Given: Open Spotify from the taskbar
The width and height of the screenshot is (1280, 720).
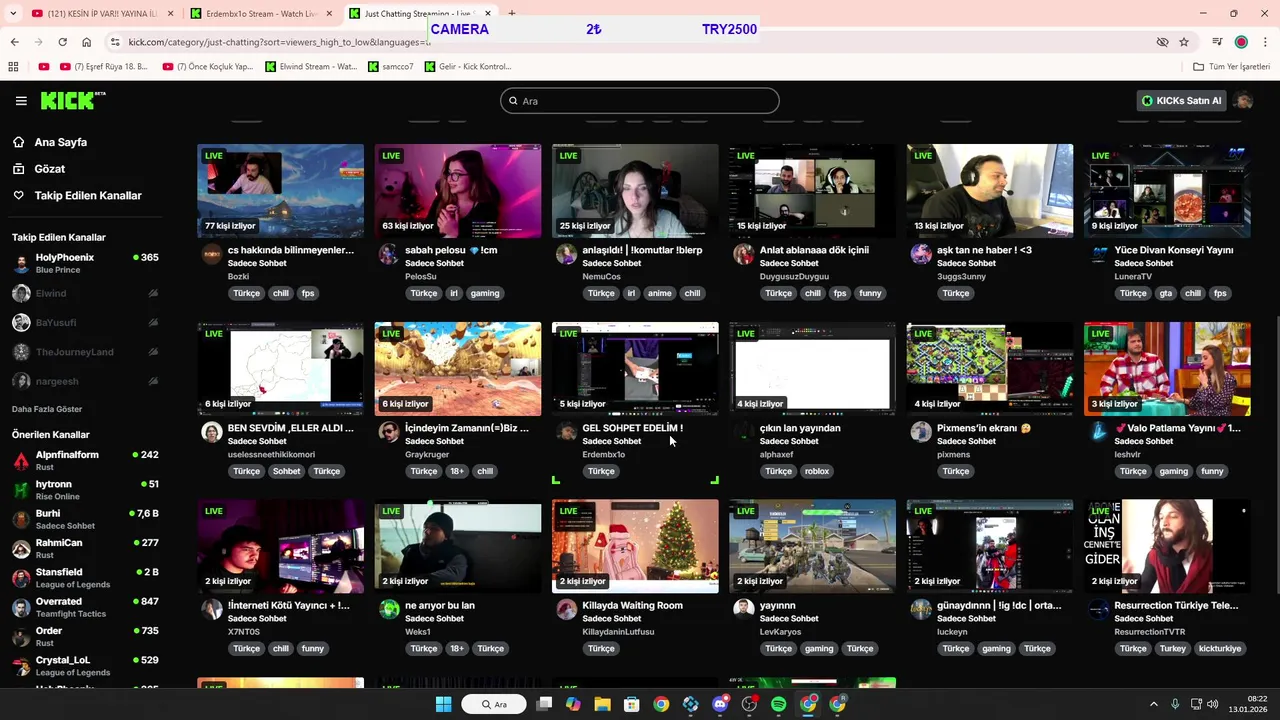Looking at the screenshot, I should pyautogui.click(x=778, y=704).
